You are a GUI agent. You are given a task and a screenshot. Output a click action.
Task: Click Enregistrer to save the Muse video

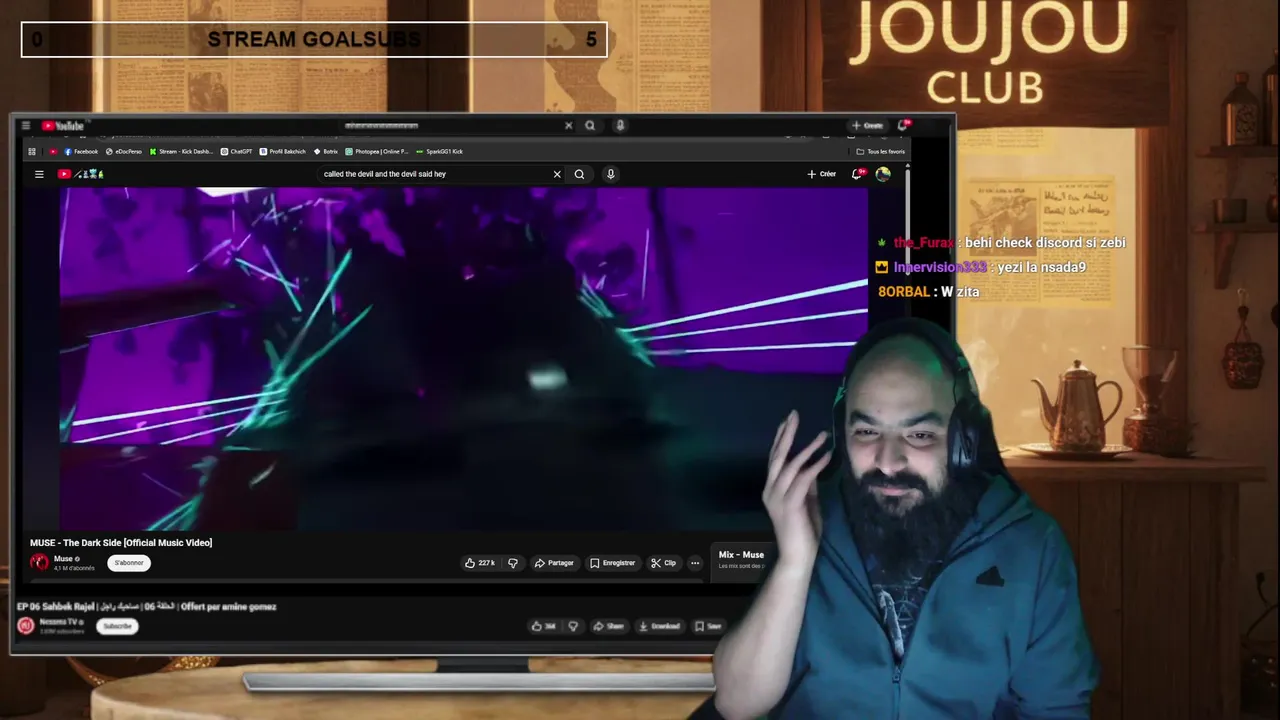point(612,563)
